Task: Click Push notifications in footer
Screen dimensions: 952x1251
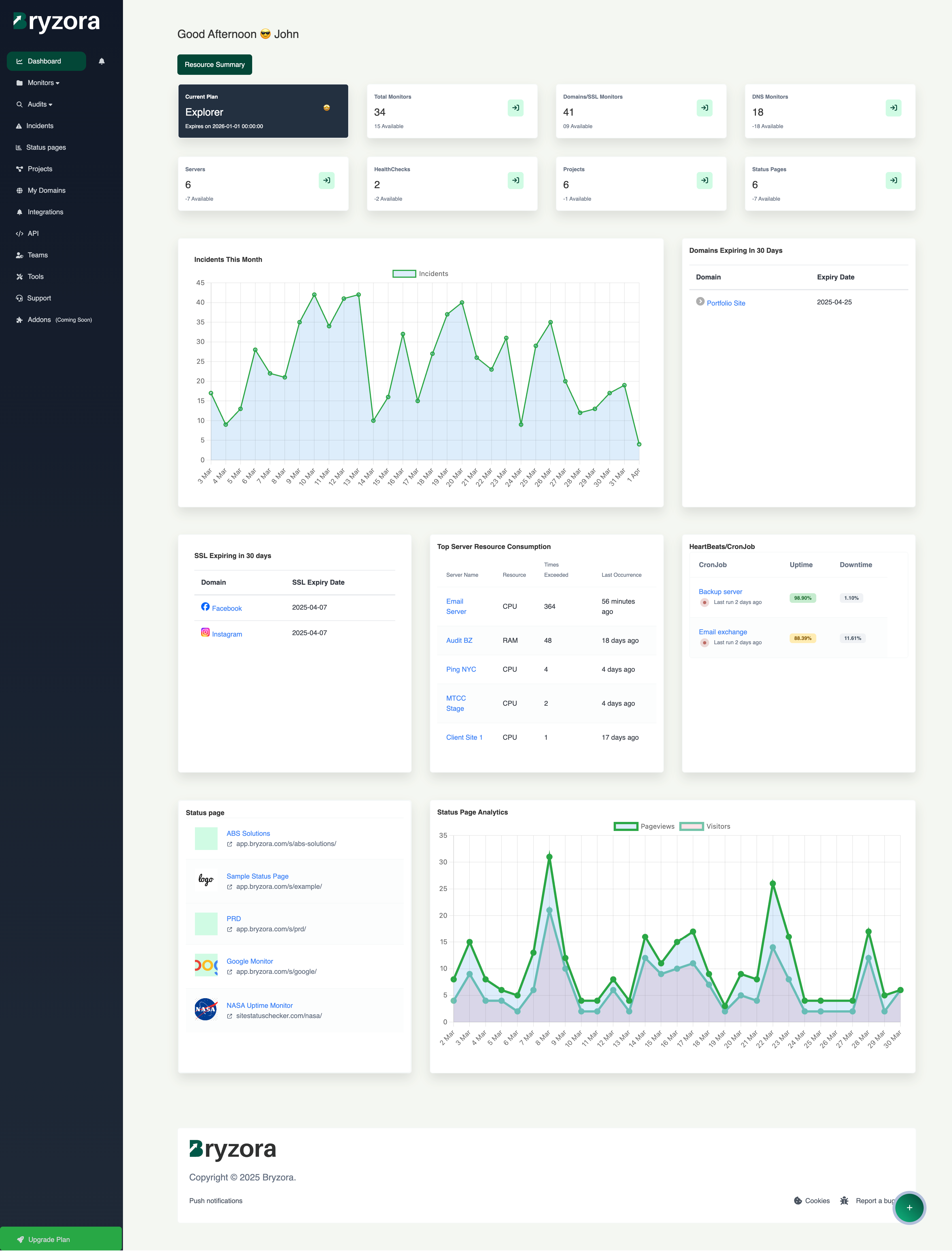Action: (216, 1201)
